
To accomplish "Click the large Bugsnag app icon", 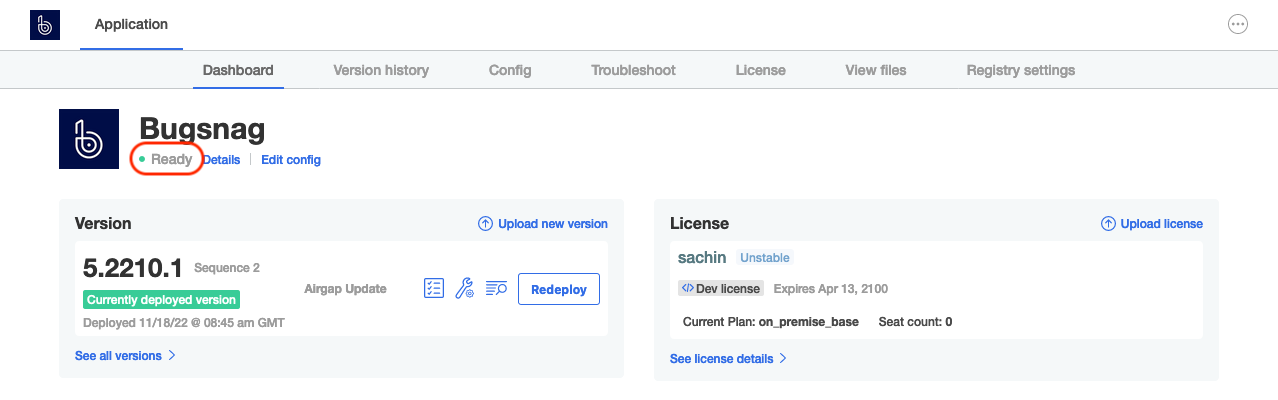I will click(89, 139).
